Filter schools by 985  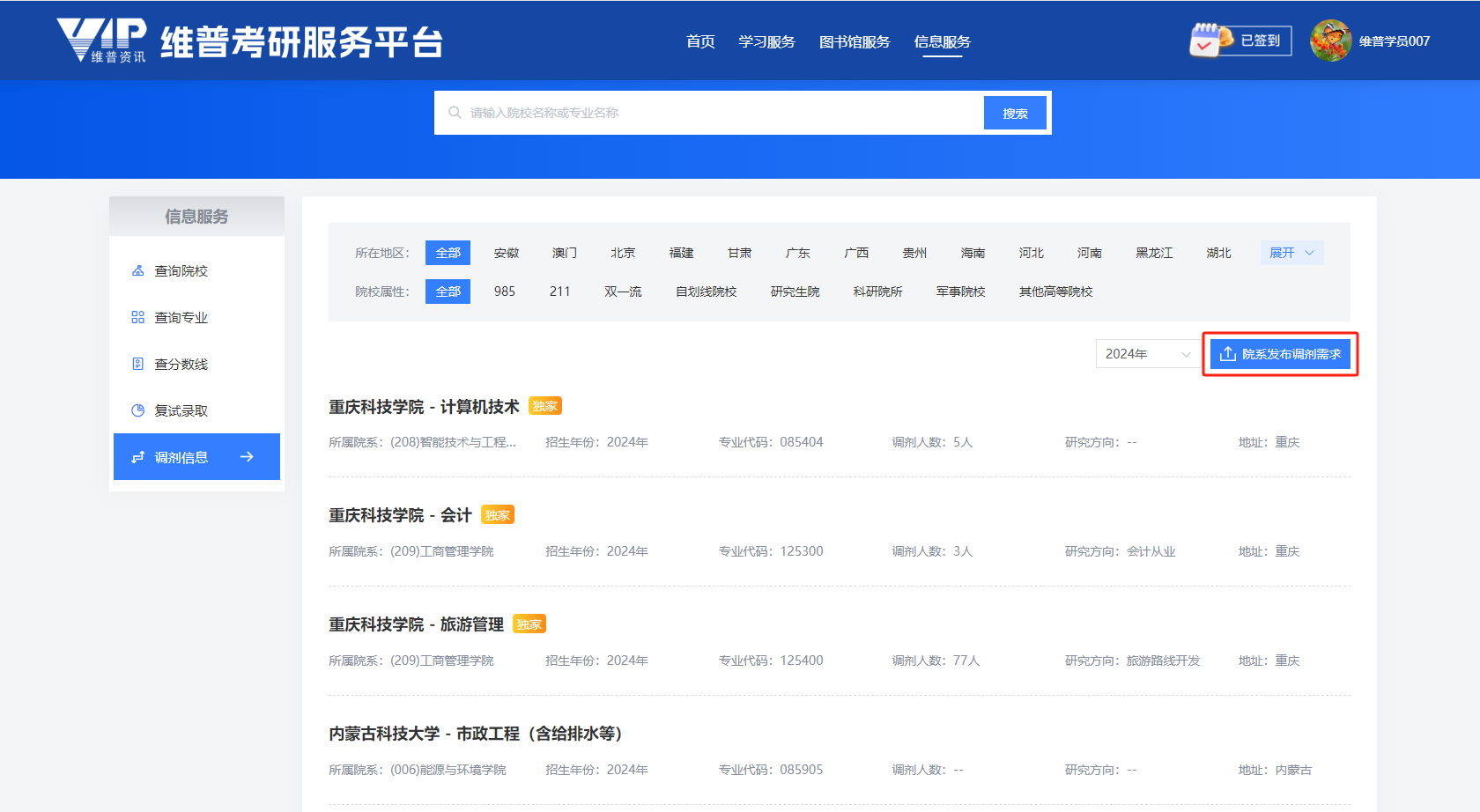[x=505, y=292]
